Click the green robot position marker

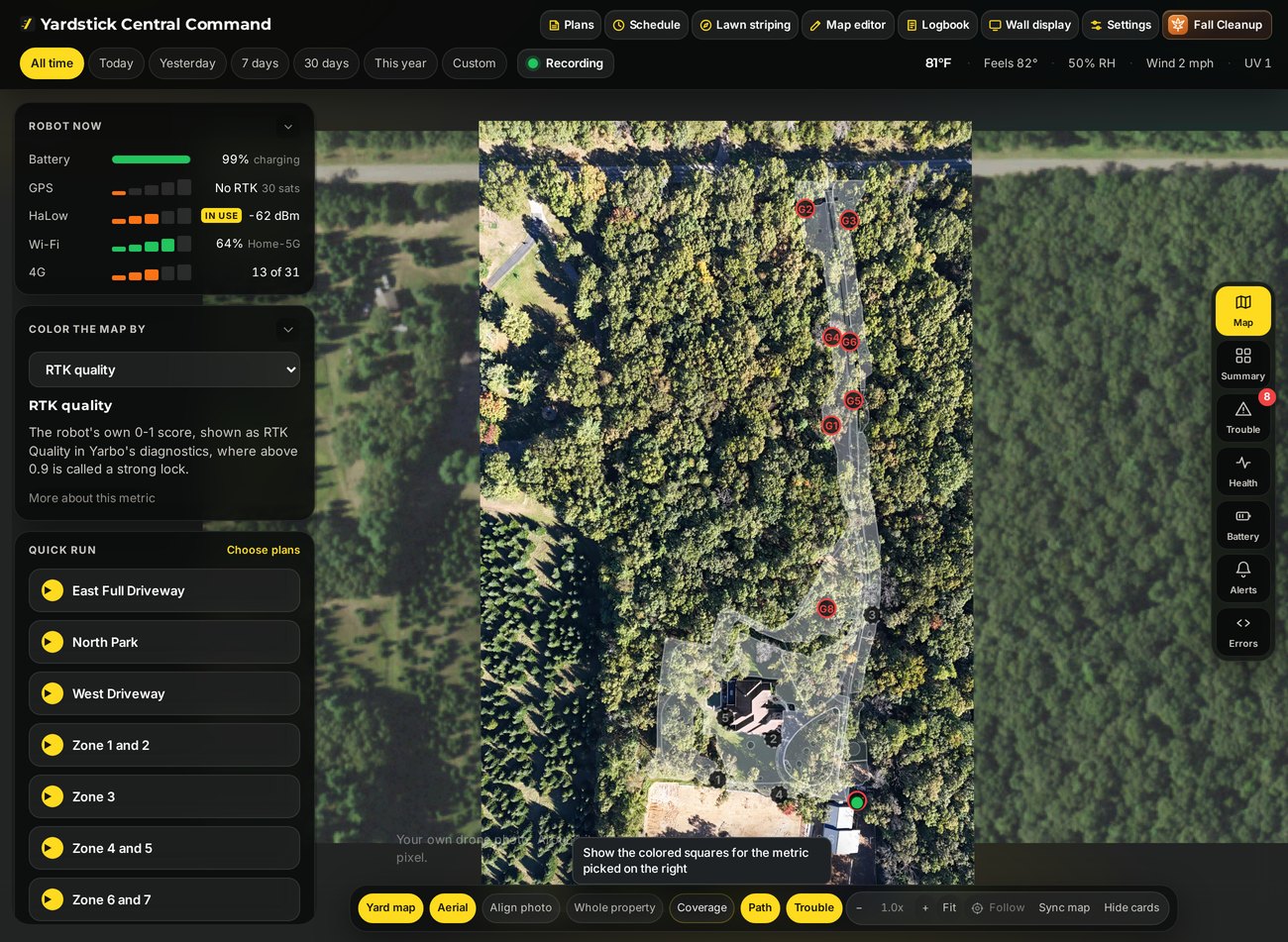pos(857,801)
